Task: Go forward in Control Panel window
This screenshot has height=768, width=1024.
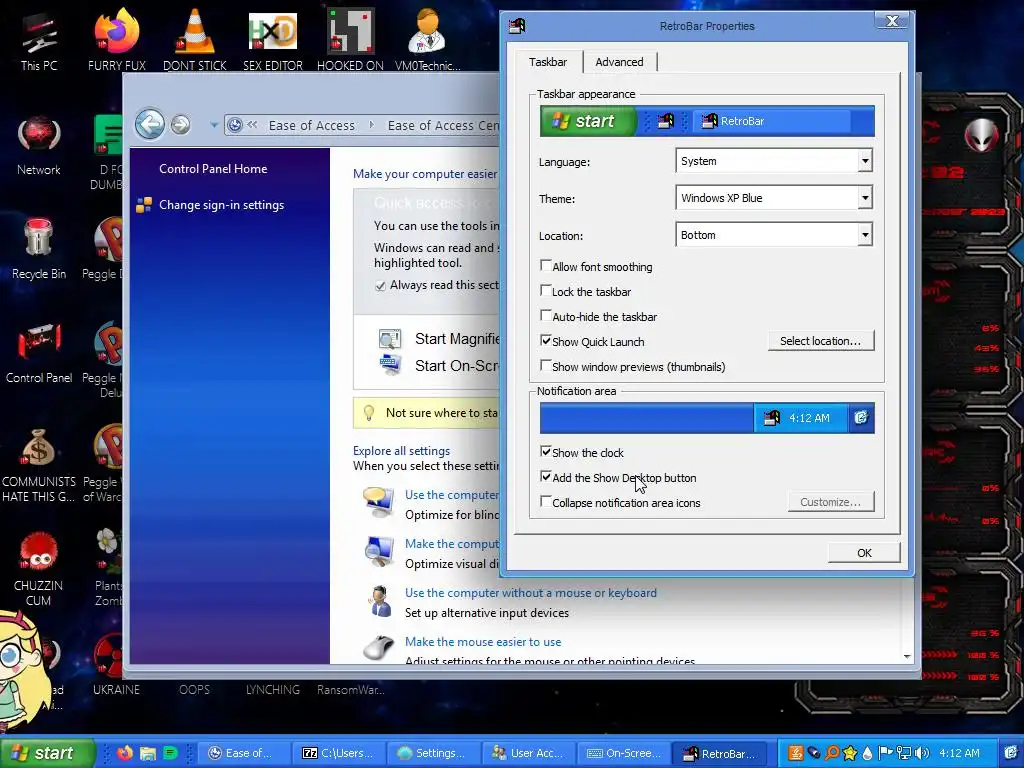Action: (x=181, y=124)
